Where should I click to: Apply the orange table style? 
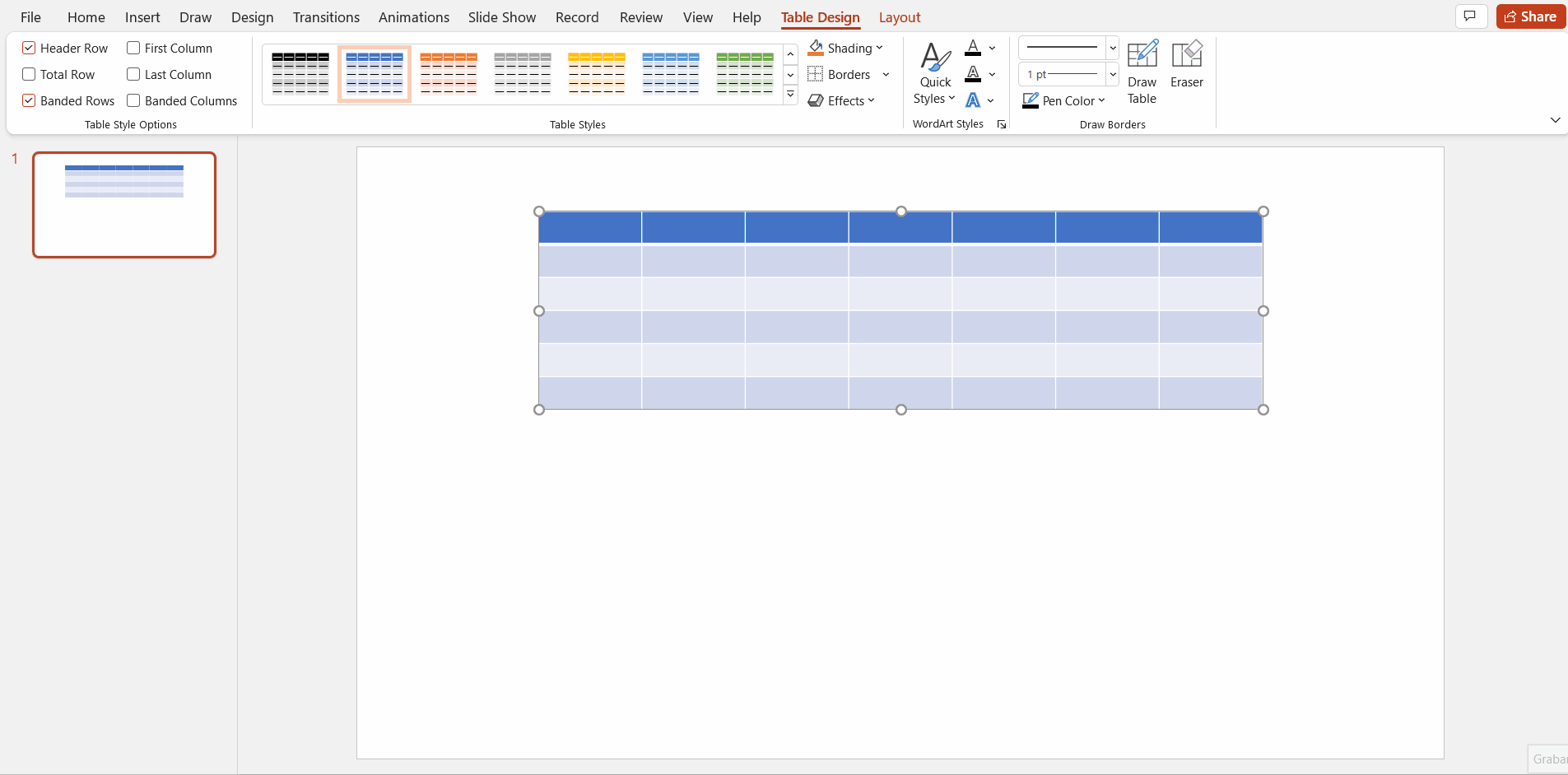(449, 73)
